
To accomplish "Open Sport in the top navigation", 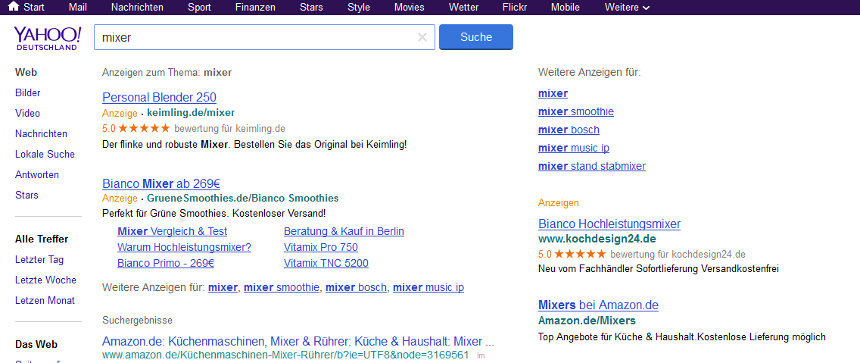I will point(199,7).
